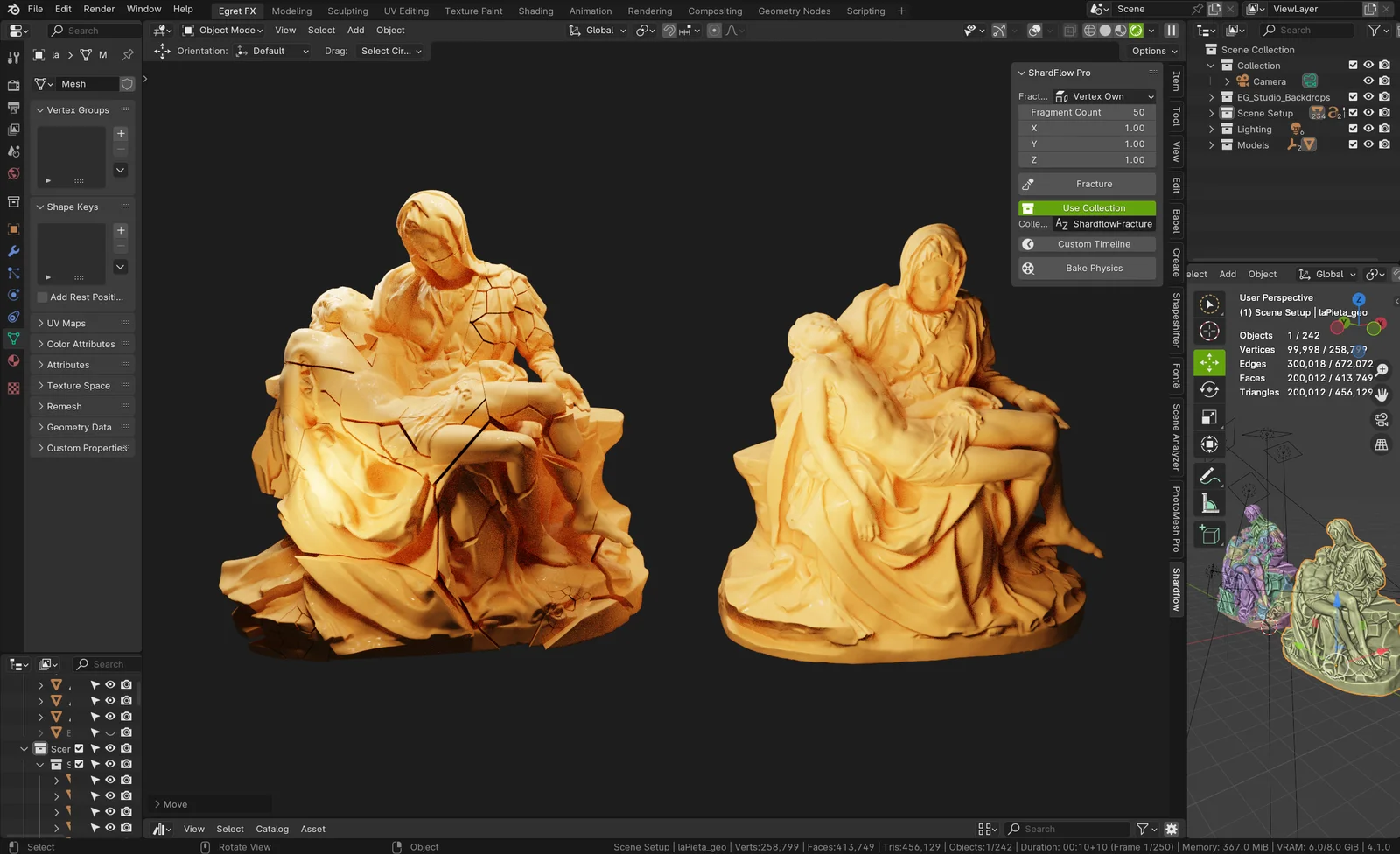The image size is (1400, 854).
Task: Click the Fragment Count value field
Action: pyautogui.click(x=1086, y=112)
